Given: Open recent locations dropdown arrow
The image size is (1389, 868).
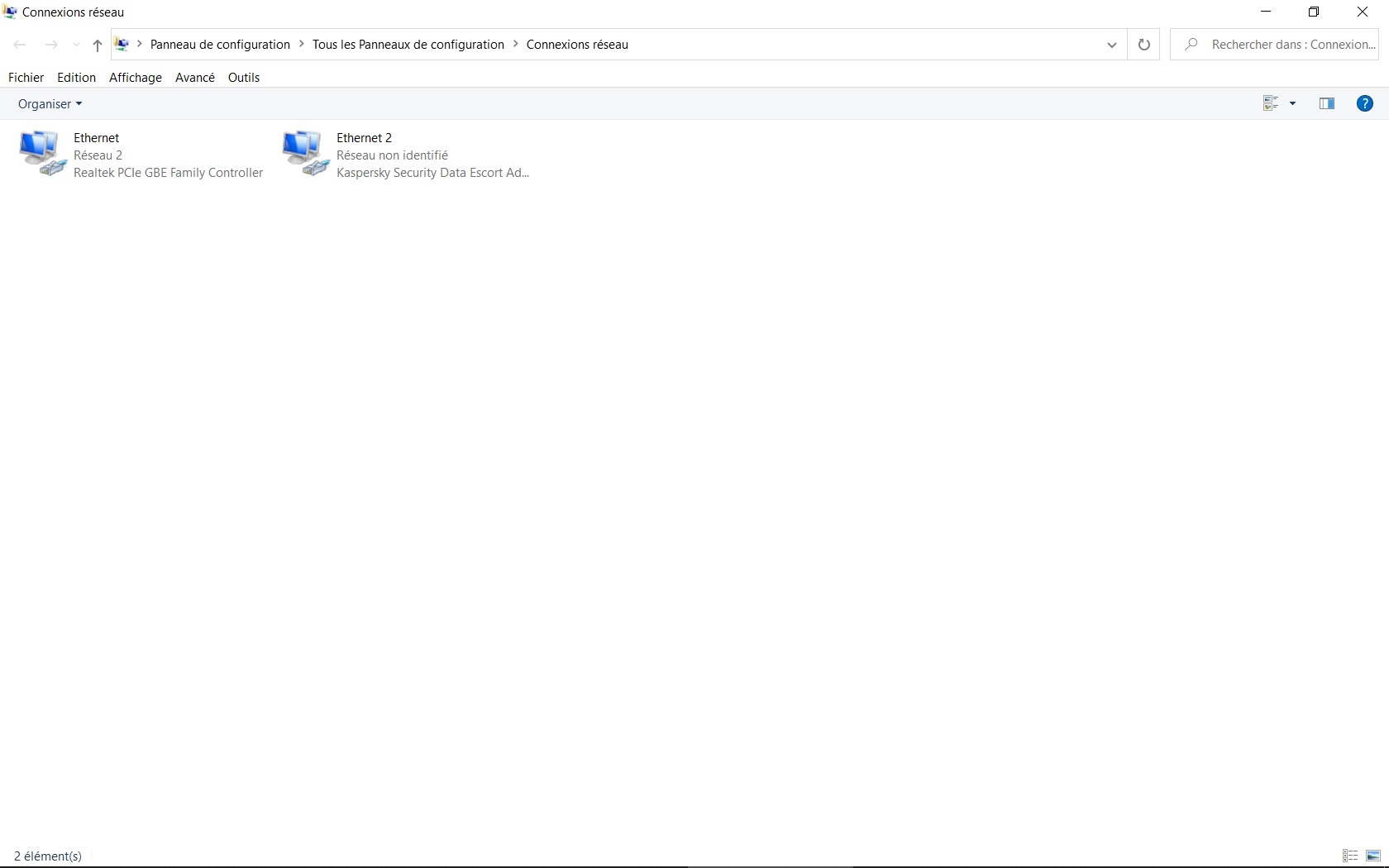Looking at the screenshot, I should [x=76, y=45].
